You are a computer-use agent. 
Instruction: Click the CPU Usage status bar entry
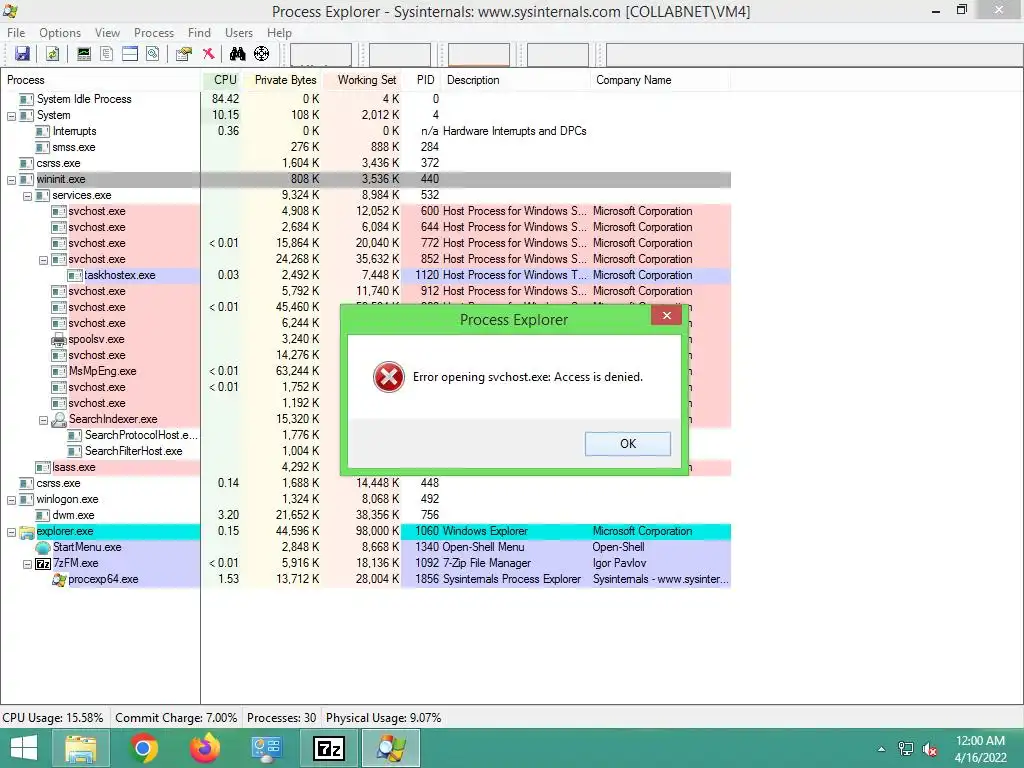pyautogui.click(x=53, y=718)
